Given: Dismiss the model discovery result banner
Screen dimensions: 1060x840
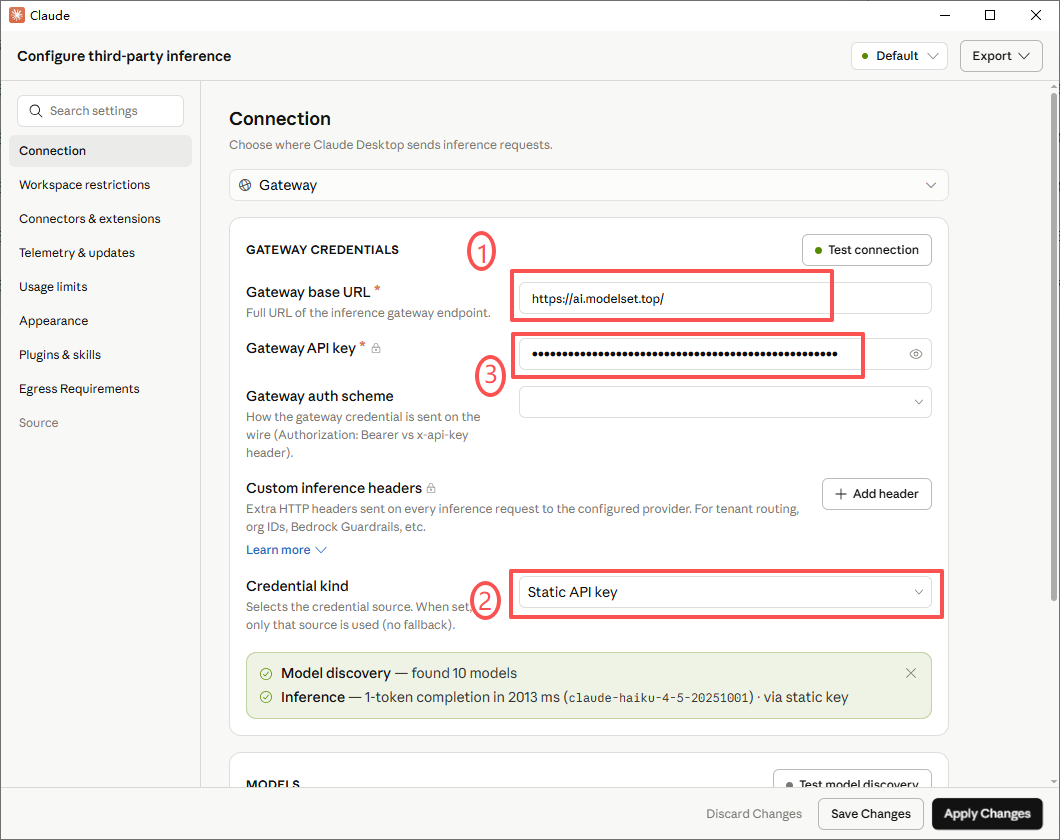Looking at the screenshot, I should point(911,673).
